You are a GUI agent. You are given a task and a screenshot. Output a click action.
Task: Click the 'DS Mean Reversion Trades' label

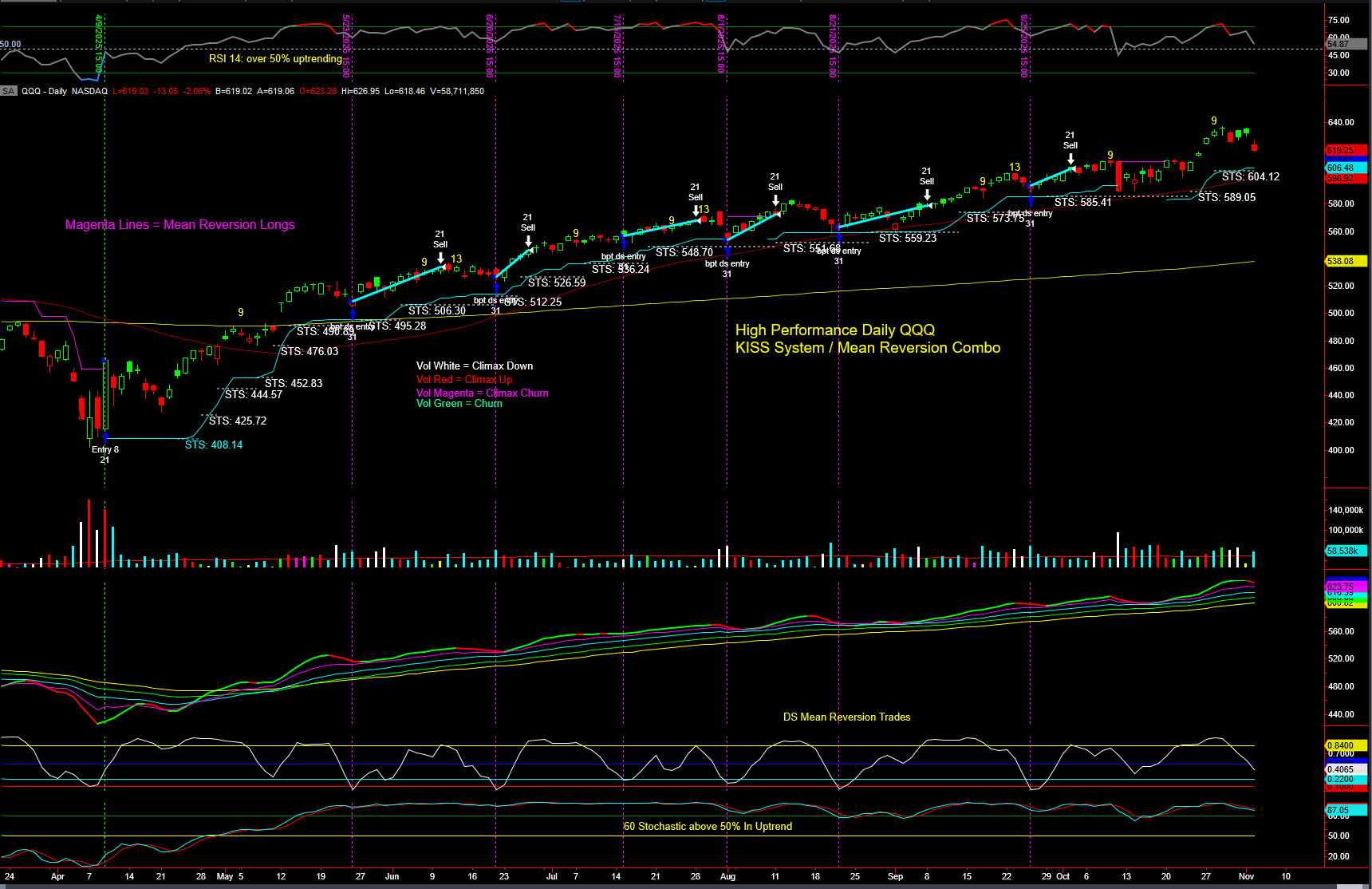pos(846,717)
